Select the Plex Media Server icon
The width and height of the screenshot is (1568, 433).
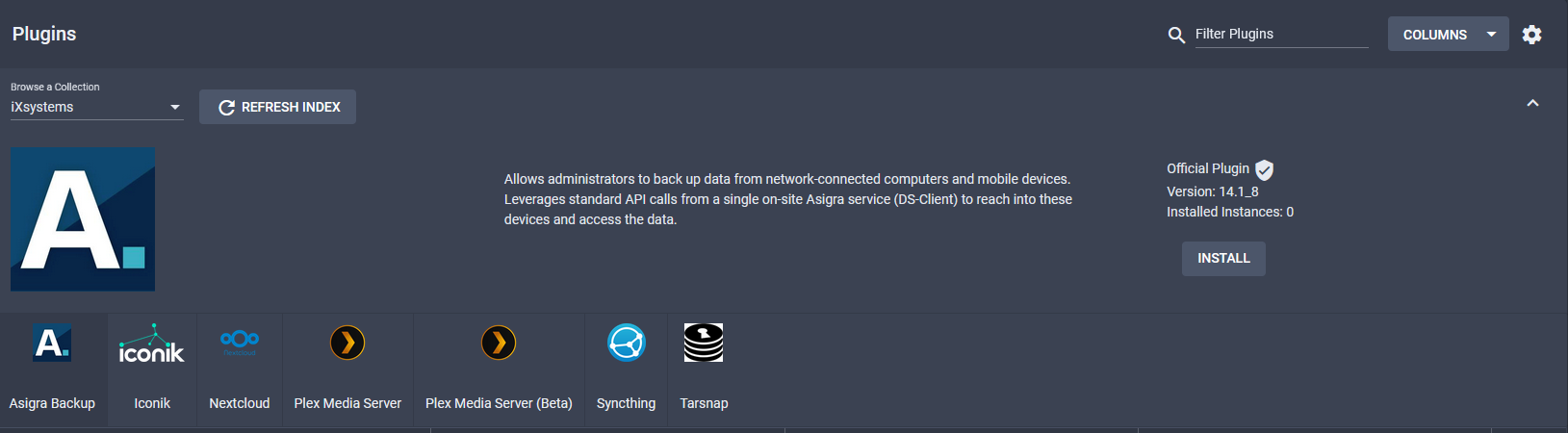(347, 343)
